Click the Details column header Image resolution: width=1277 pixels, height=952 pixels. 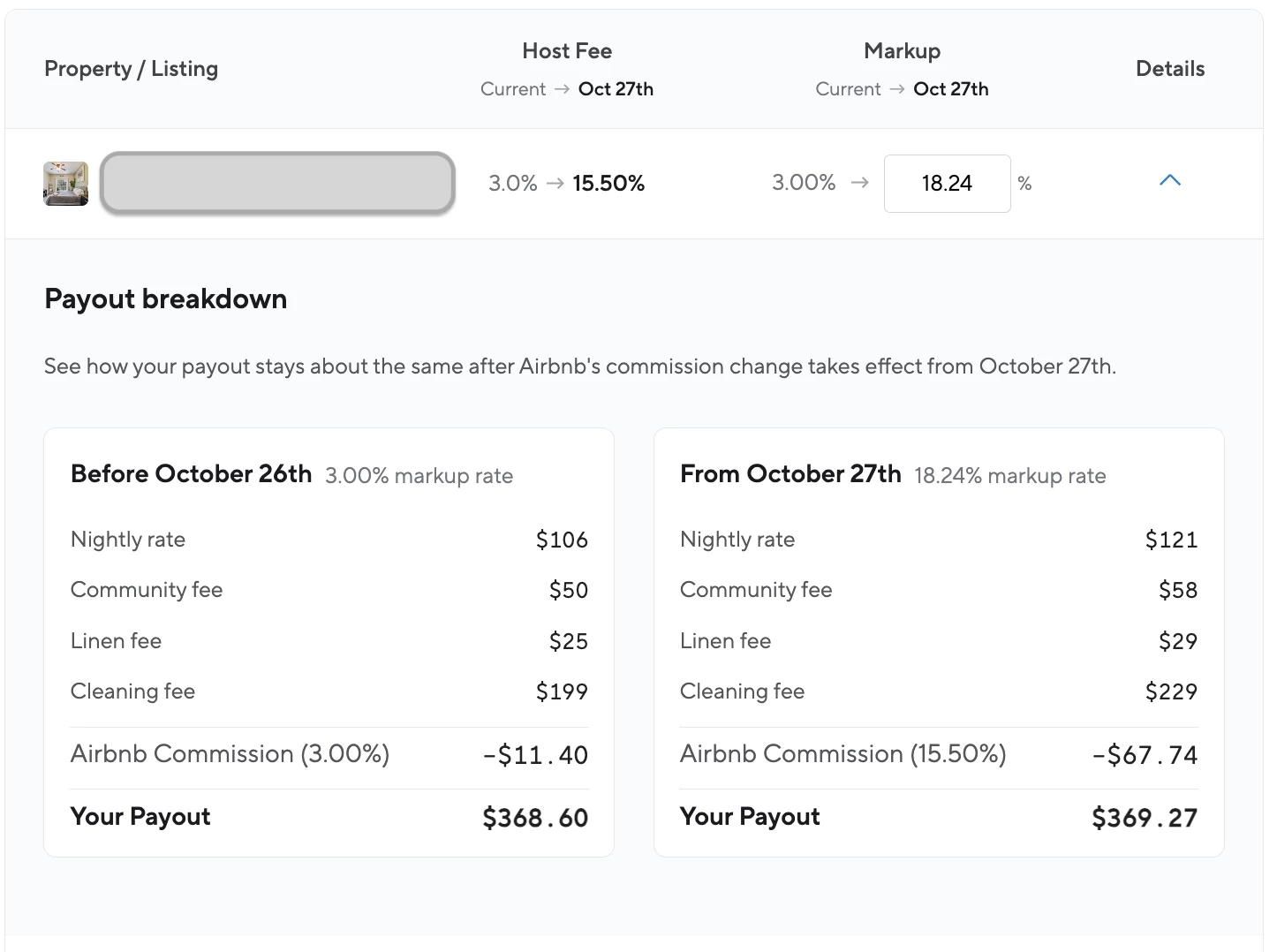click(x=1169, y=69)
